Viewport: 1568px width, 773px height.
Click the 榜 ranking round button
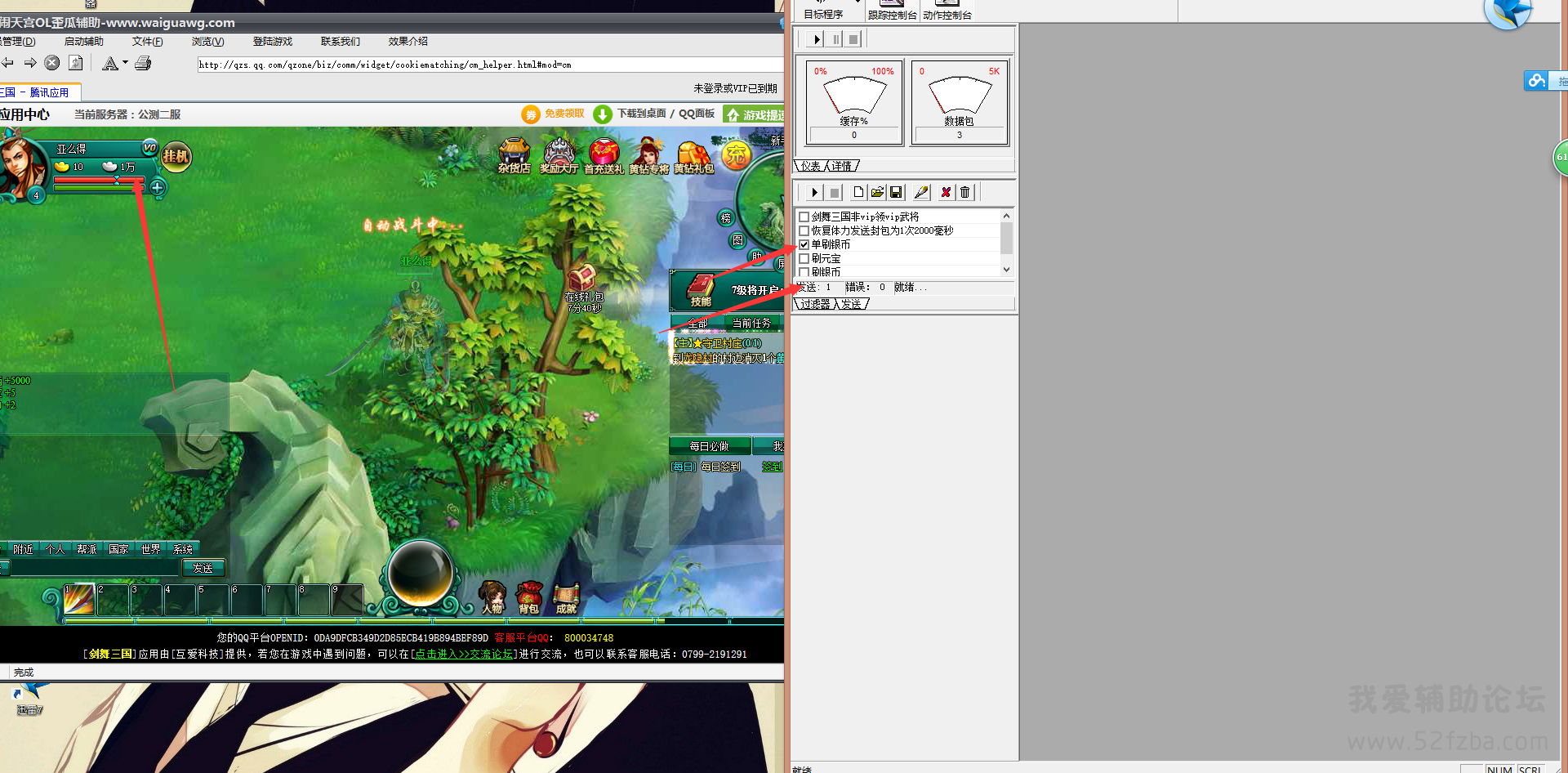726,218
